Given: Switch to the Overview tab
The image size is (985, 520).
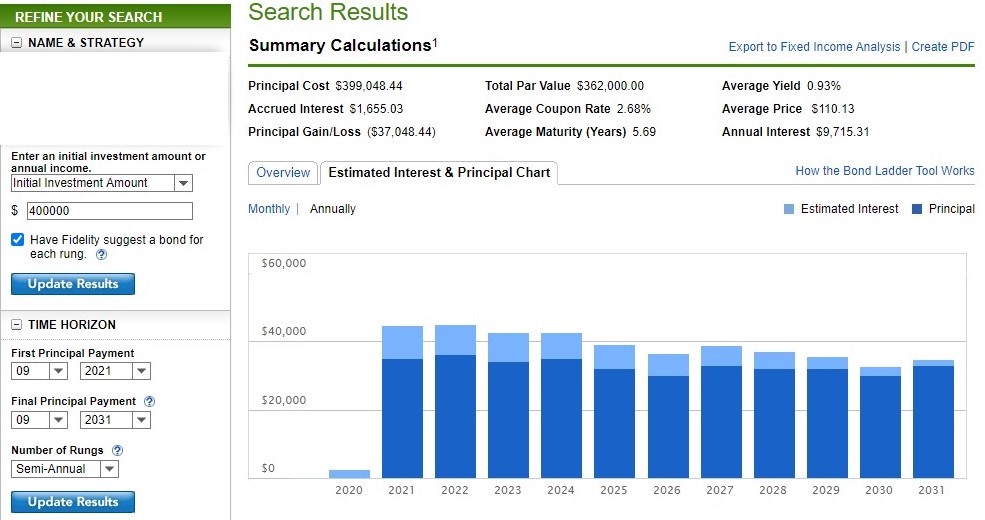Looking at the screenshot, I should click(x=283, y=173).
